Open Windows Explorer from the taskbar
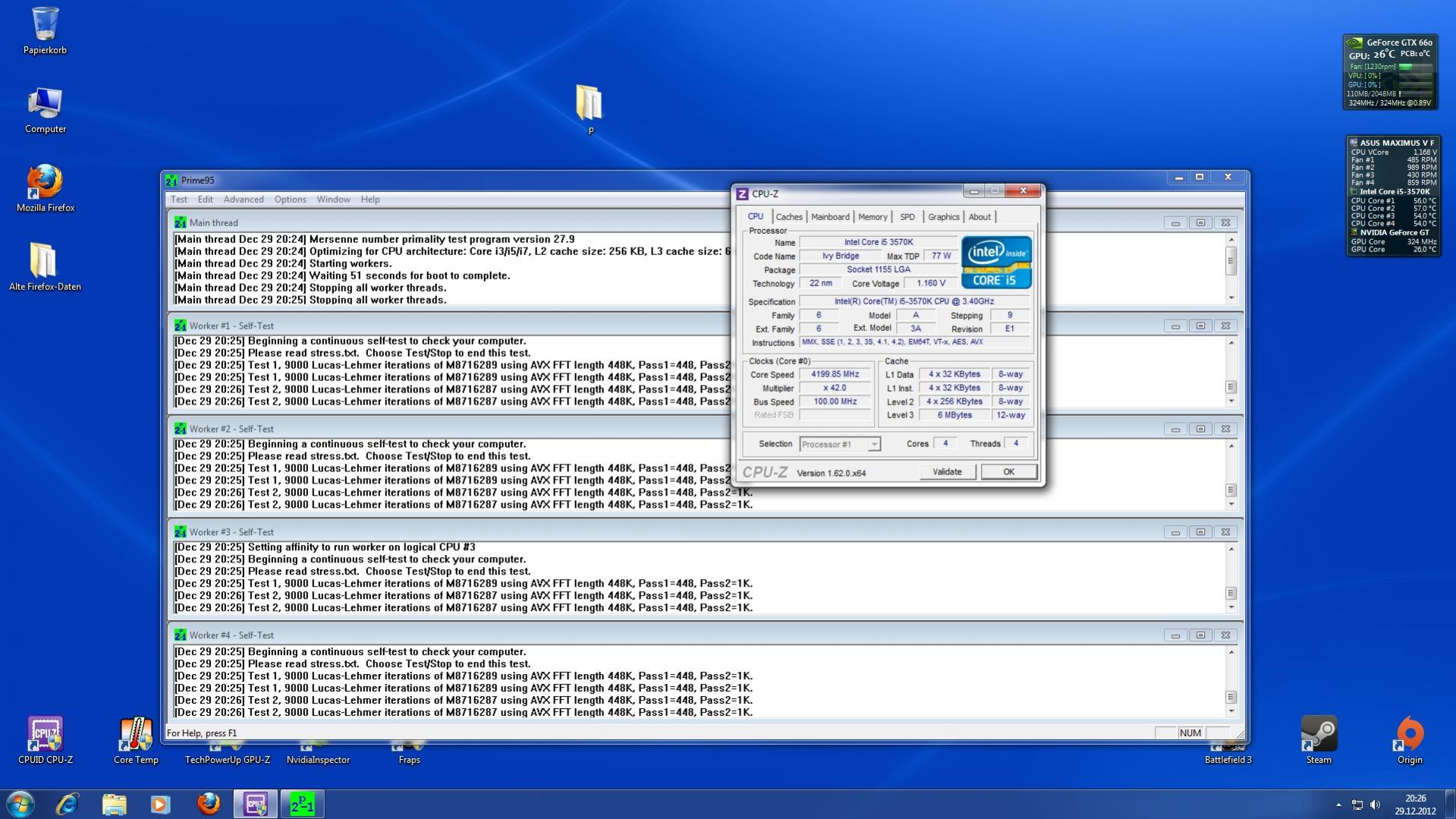This screenshot has width=1456, height=819. point(114,804)
